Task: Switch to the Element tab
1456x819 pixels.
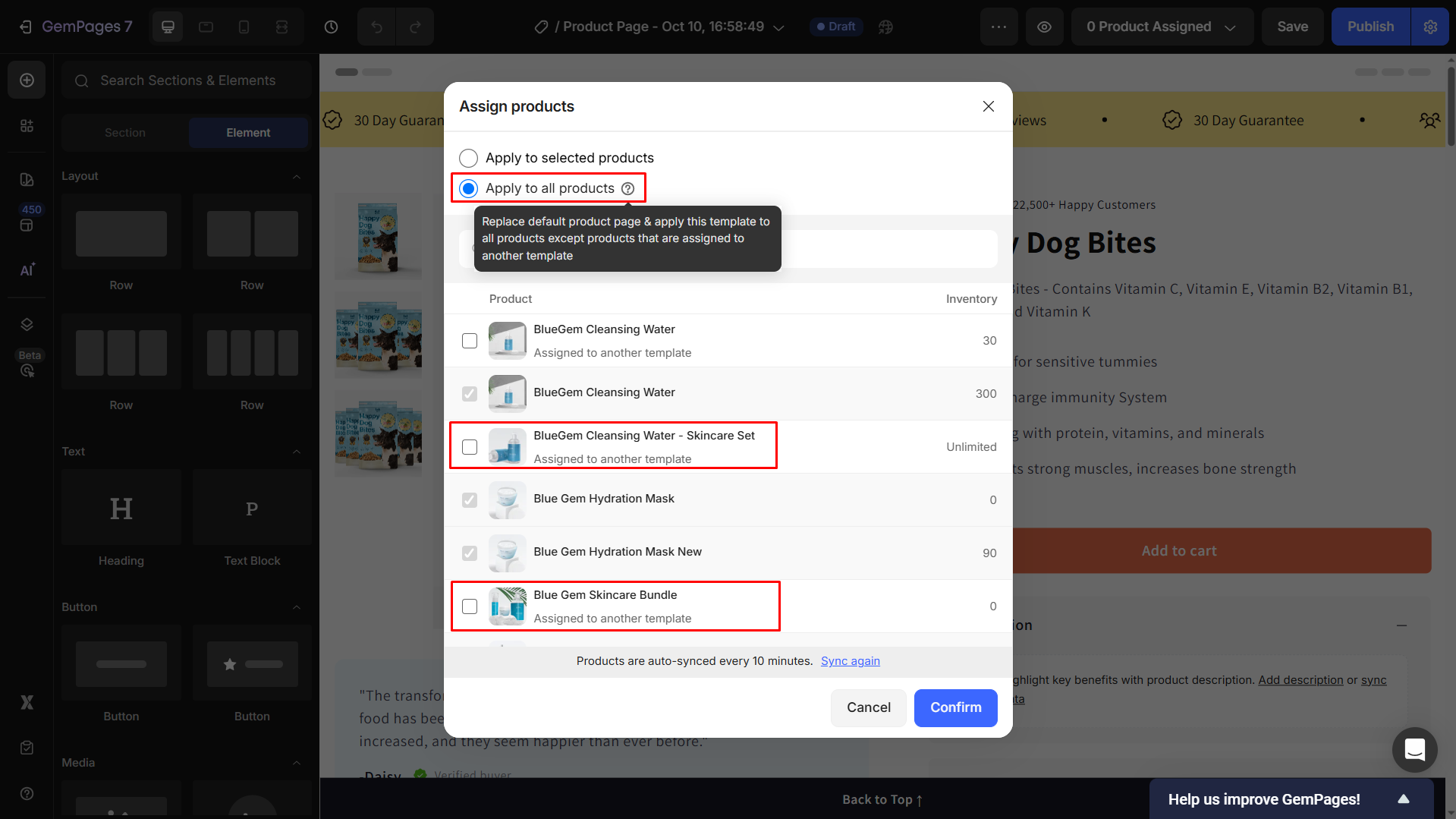Action: (x=248, y=133)
